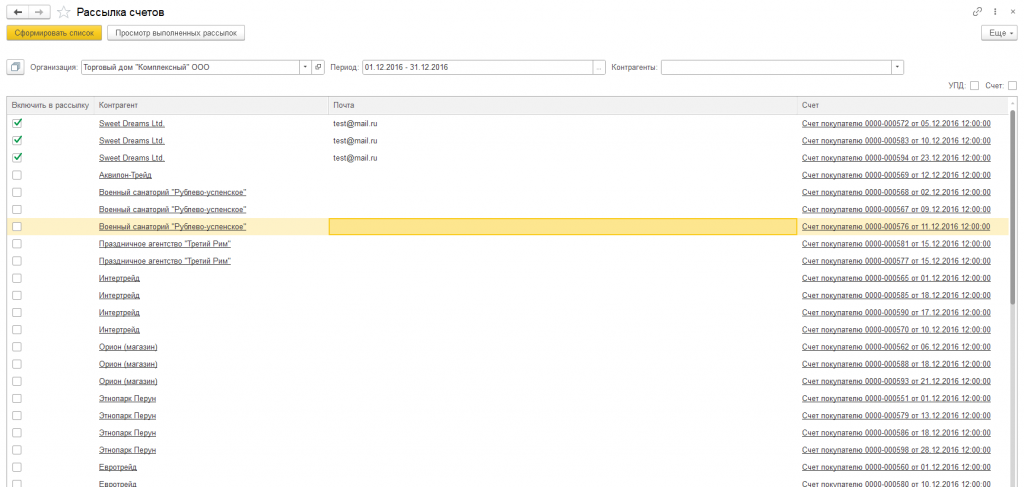Screen dimensions: 1024x487
Task: Open Просмотр выполненных рассылок
Action: 176,33
